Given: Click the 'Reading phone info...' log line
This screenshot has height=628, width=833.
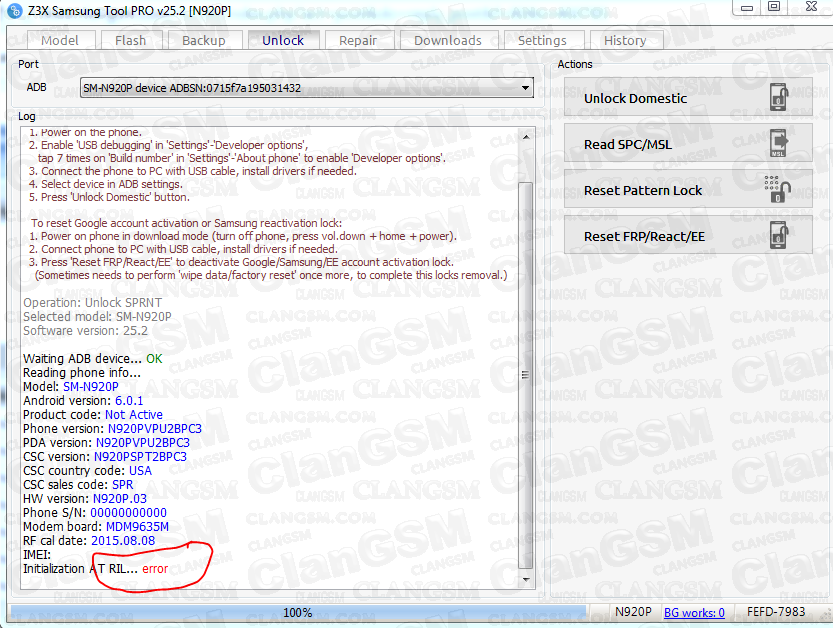Looking at the screenshot, I should 82,372.
